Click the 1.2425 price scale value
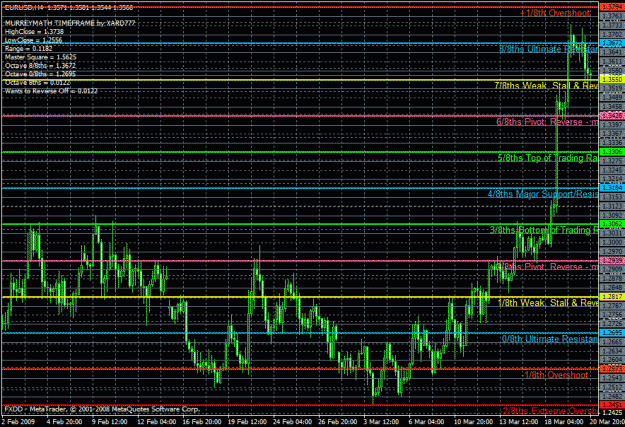The height and width of the screenshot is (427, 625). (612, 413)
